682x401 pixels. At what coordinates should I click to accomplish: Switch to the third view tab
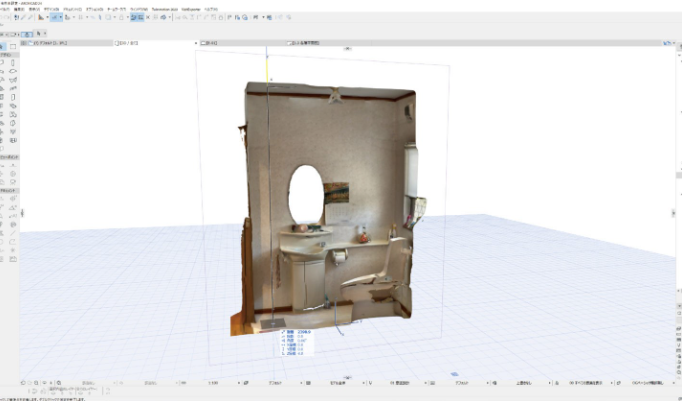point(242,43)
